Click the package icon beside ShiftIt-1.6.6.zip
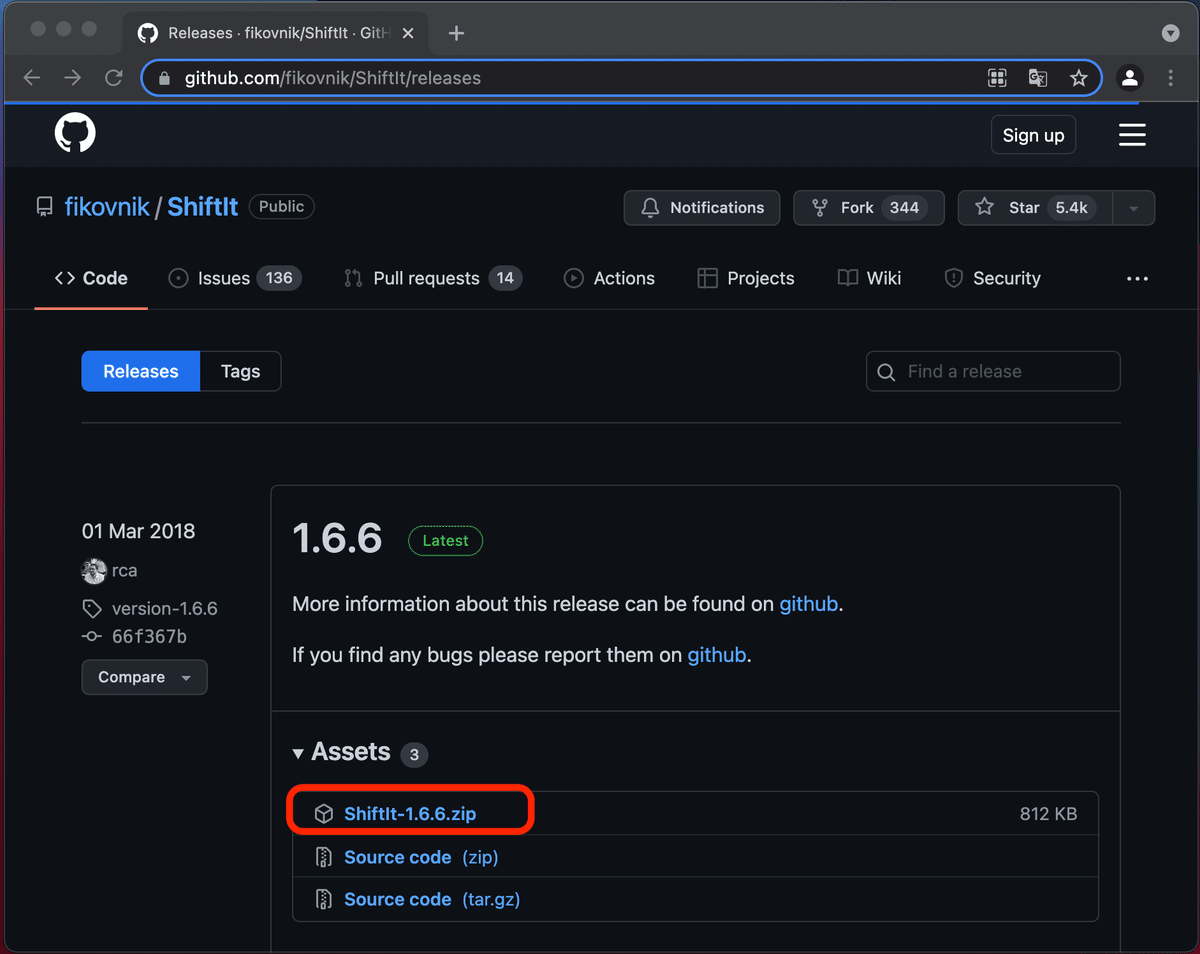 (x=323, y=814)
